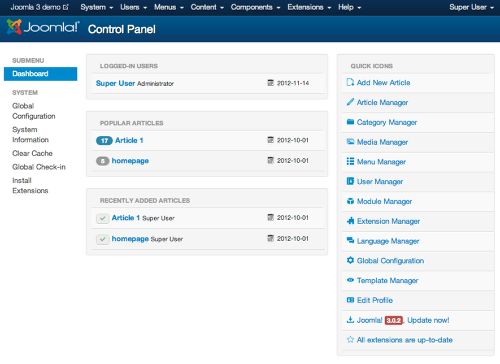Toggle published checkmark for homepage
The height and width of the screenshot is (364, 500).
[103, 239]
